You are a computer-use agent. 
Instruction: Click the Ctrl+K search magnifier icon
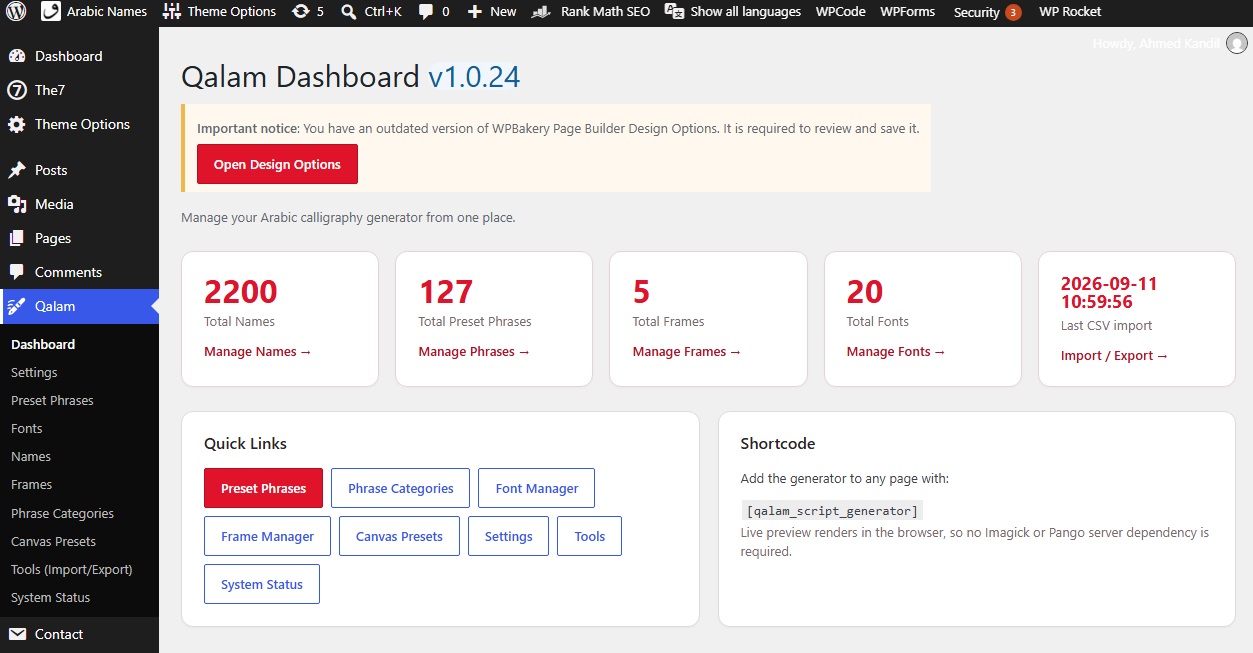(x=348, y=12)
